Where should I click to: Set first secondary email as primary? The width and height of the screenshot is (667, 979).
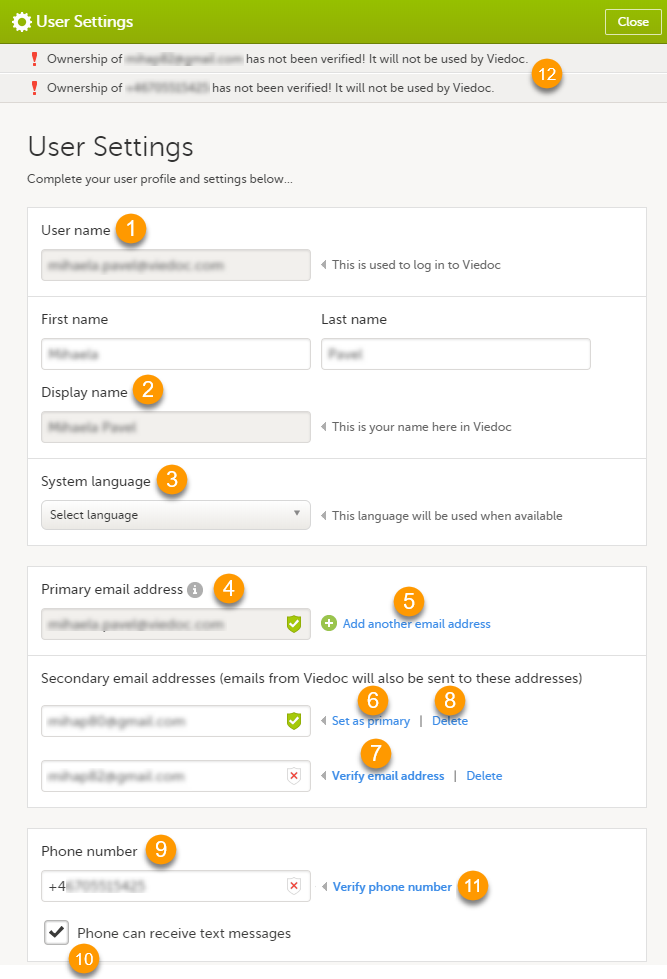(370, 721)
